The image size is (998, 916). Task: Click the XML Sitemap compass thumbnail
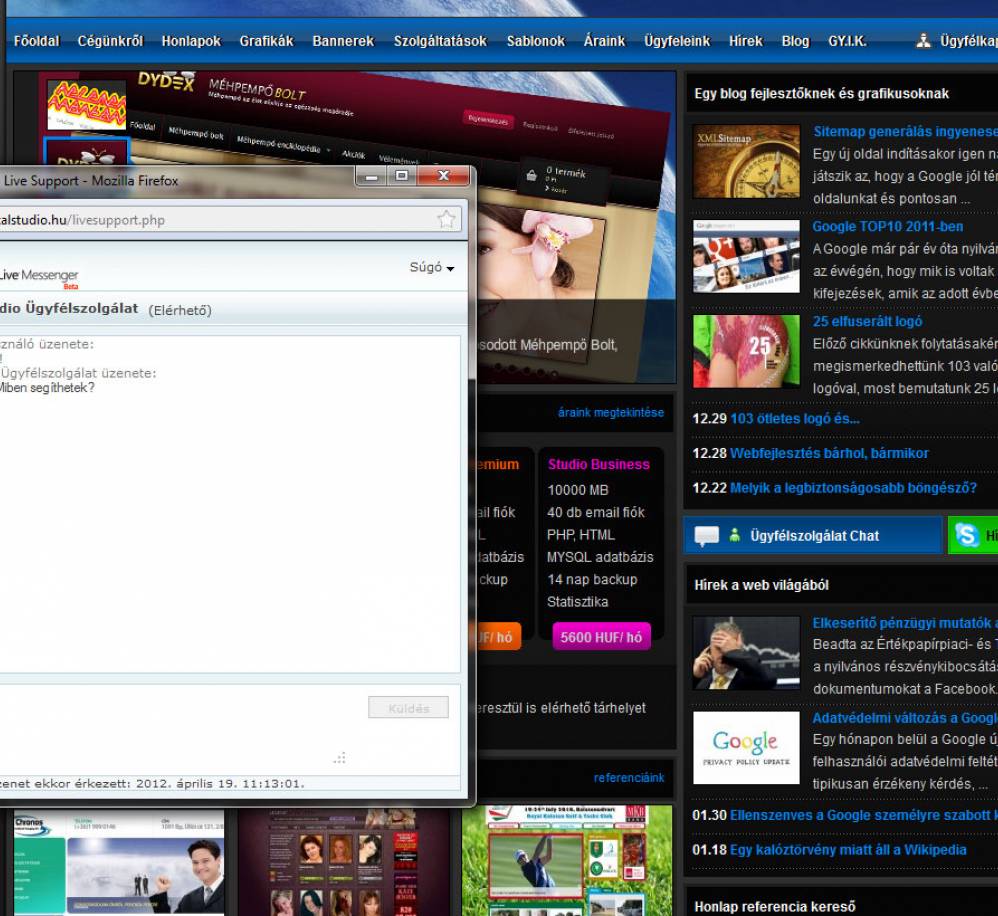tap(746, 161)
